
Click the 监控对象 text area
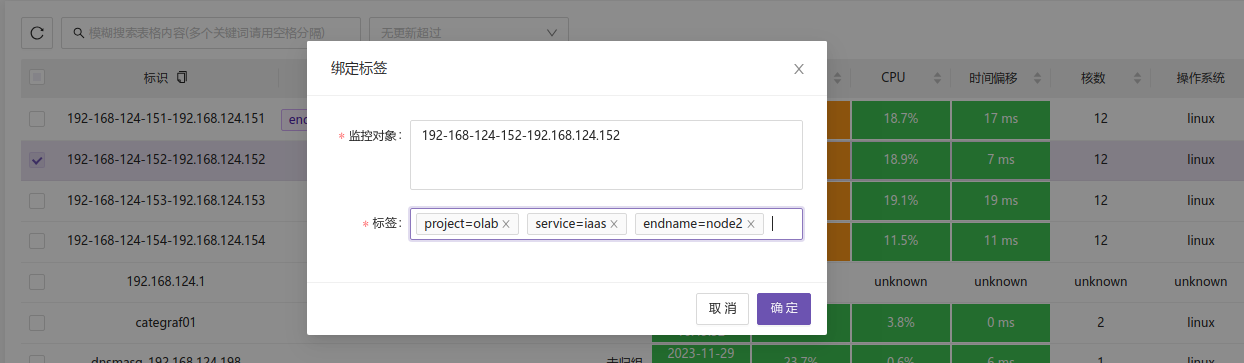pos(606,155)
